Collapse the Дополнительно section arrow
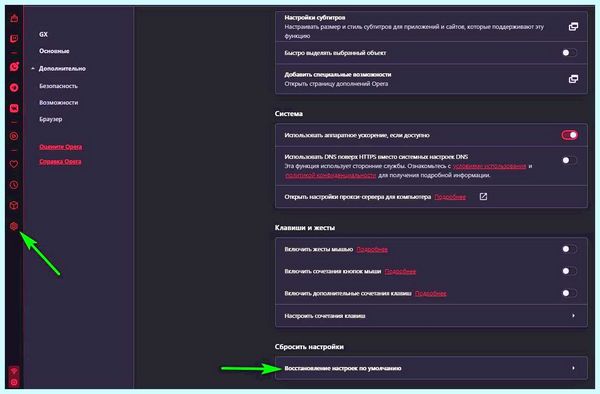The width and height of the screenshot is (600, 394). [x=33, y=68]
